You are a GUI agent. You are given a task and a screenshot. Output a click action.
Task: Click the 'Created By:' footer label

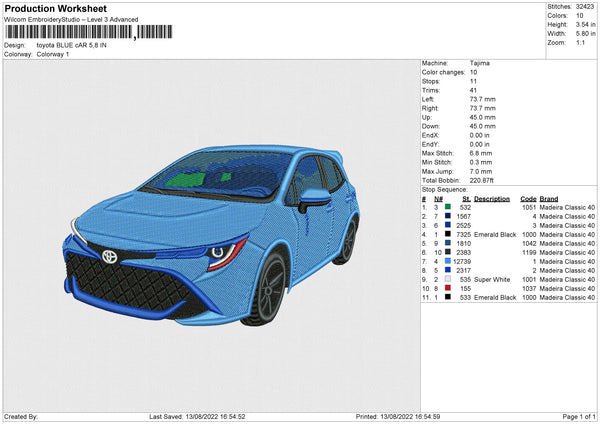pyautogui.click(x=21, y=416)
